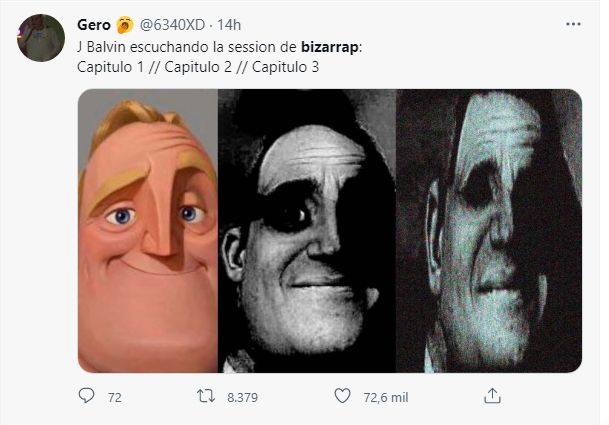Click the 72 replies count

[114, 398]
